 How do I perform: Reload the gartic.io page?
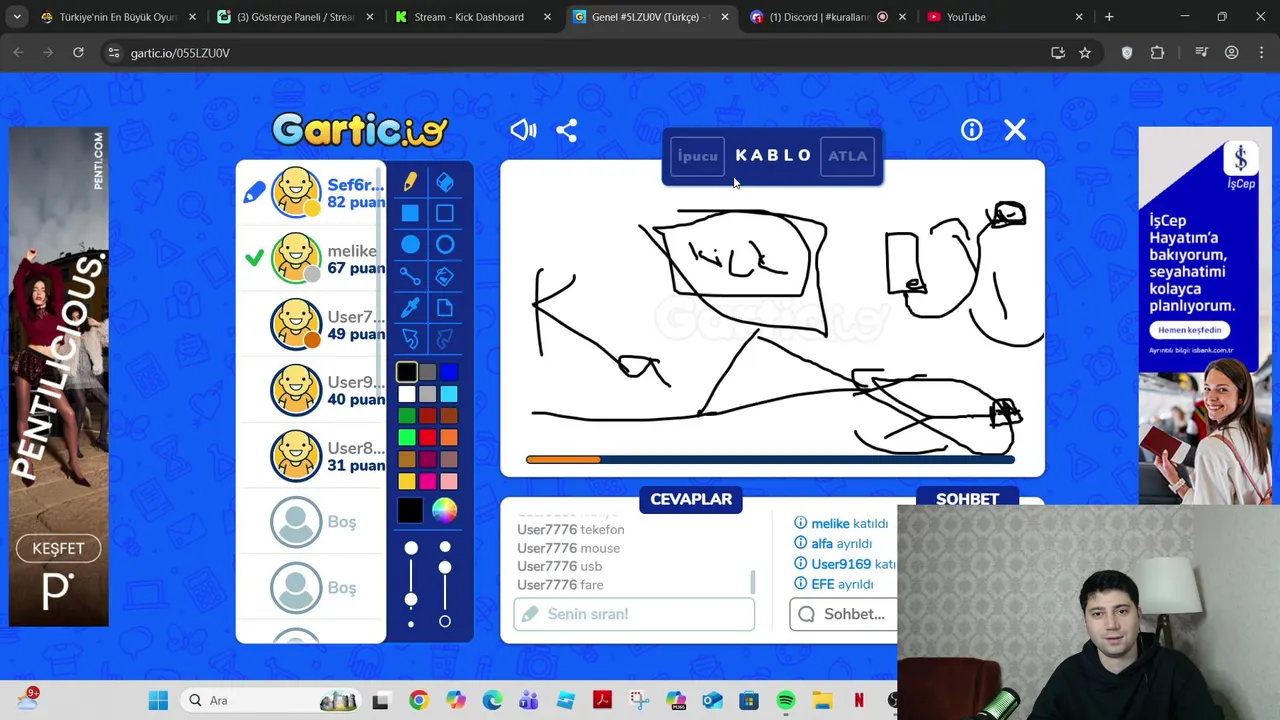[78, 53]
